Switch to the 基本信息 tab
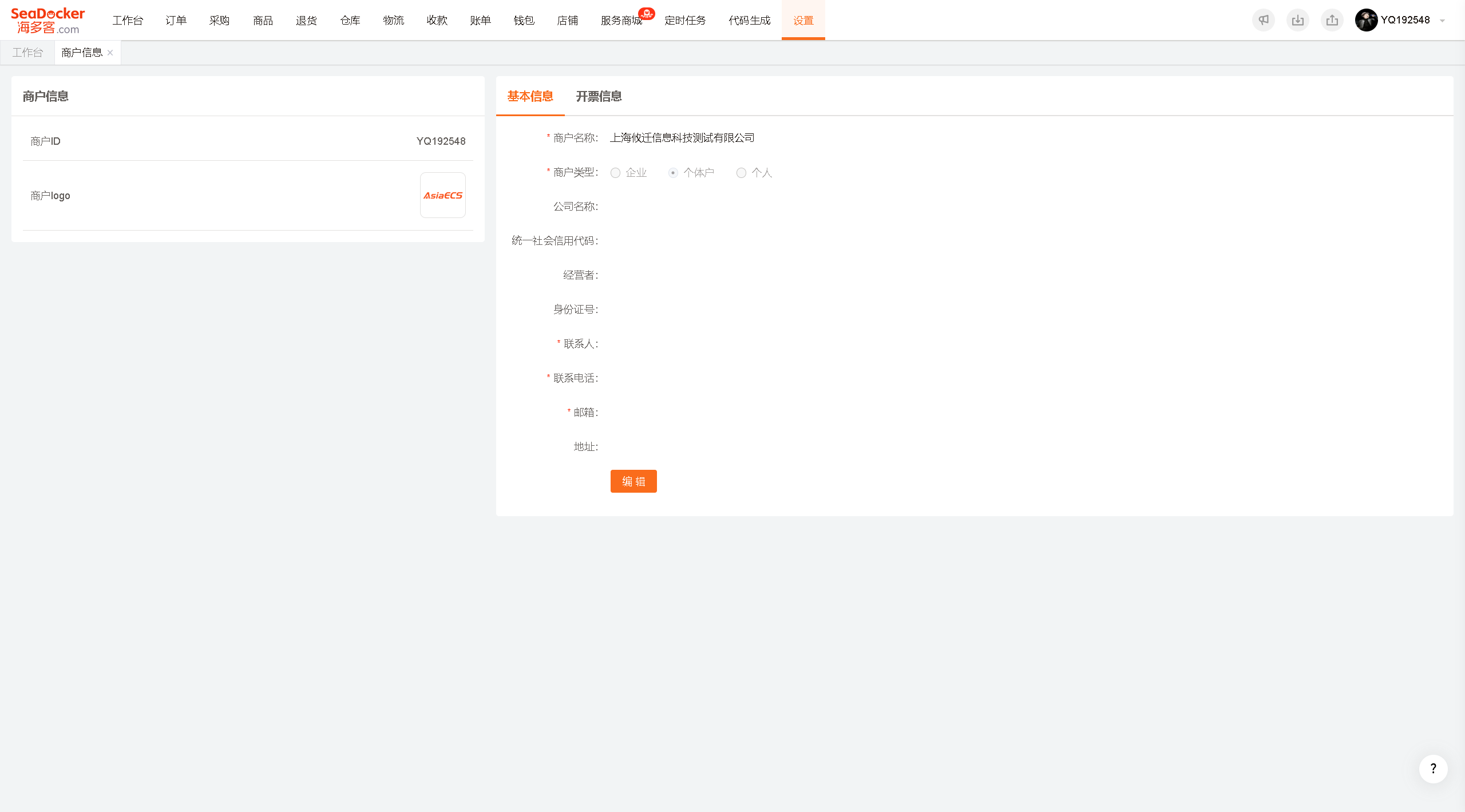1465x812 pixels. [x=530, y=96]
